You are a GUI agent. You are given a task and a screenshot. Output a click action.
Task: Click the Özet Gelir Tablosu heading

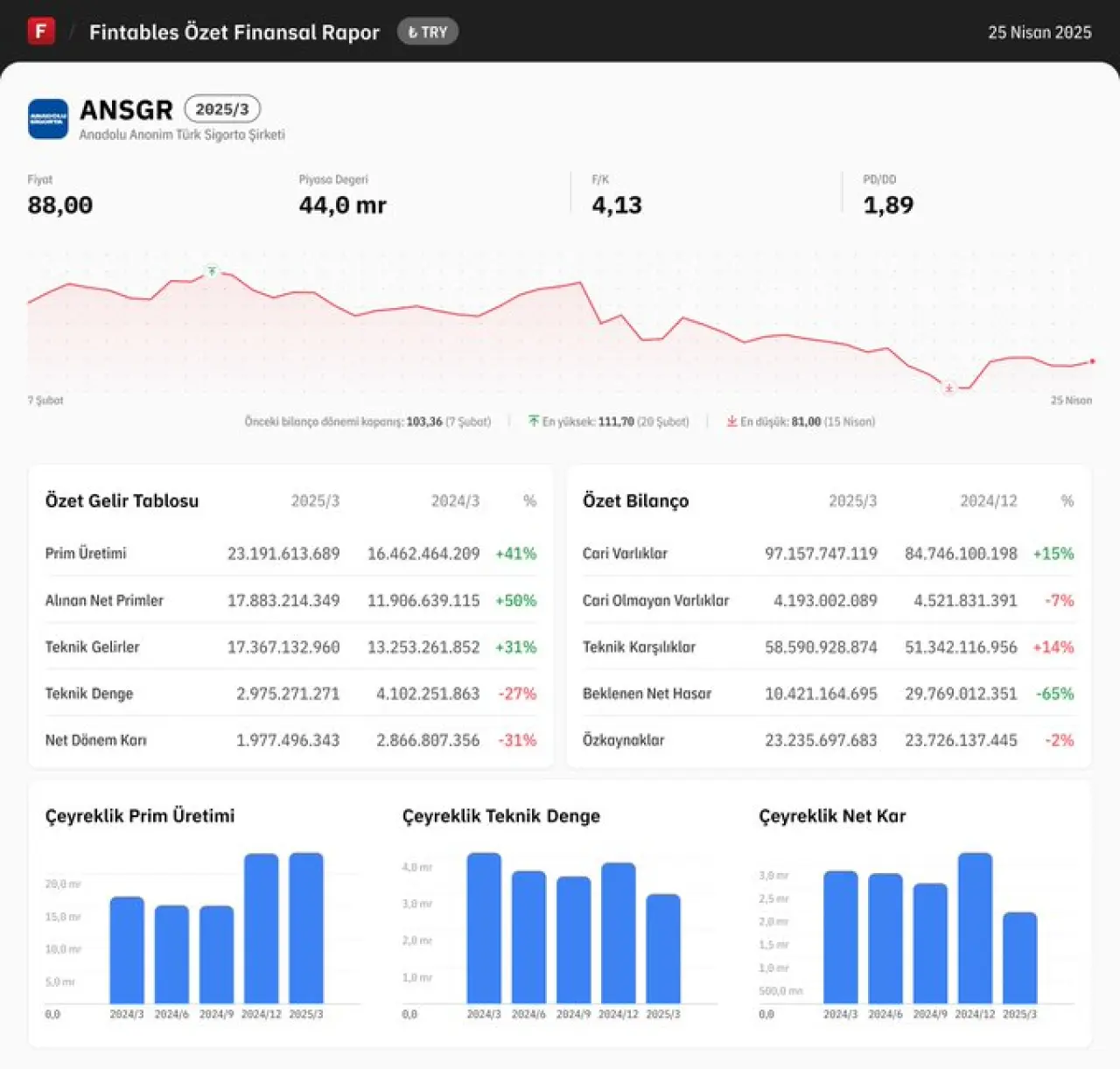(x=122, y=500)
